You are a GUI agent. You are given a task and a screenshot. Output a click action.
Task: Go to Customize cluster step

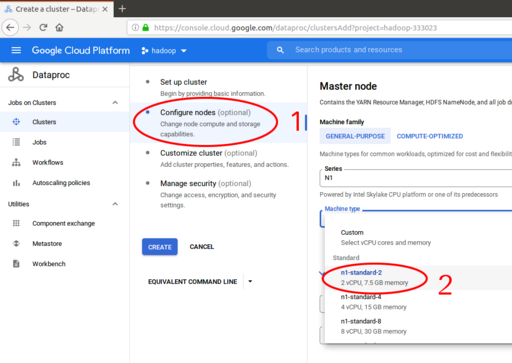[x=218, y=158]
